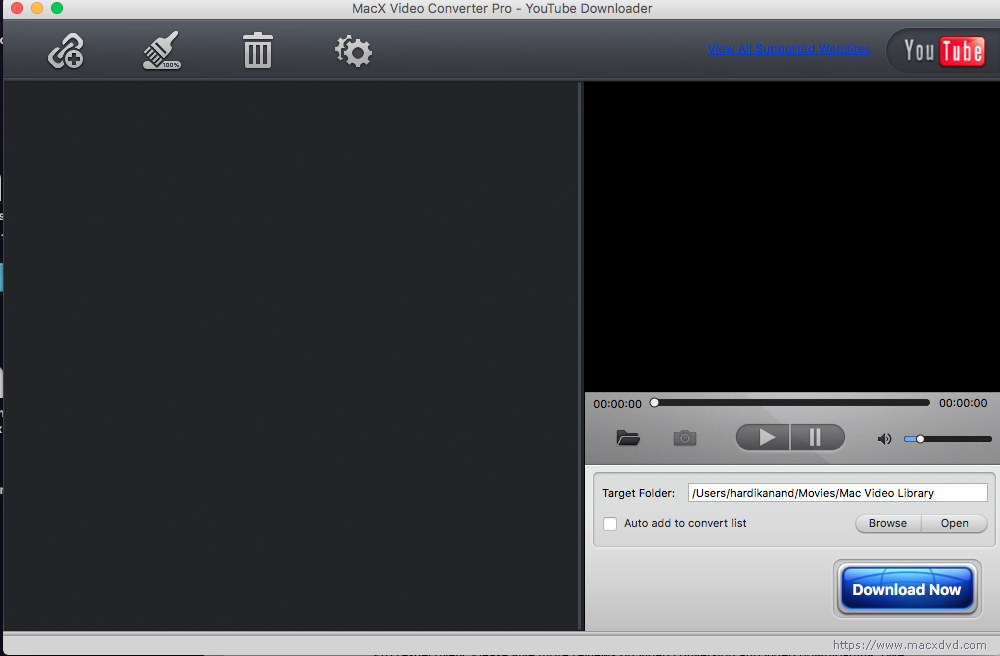Viewport: 1000px width, 656px height.
Task: Click the YouTube logo button
Action: [943, 50]
